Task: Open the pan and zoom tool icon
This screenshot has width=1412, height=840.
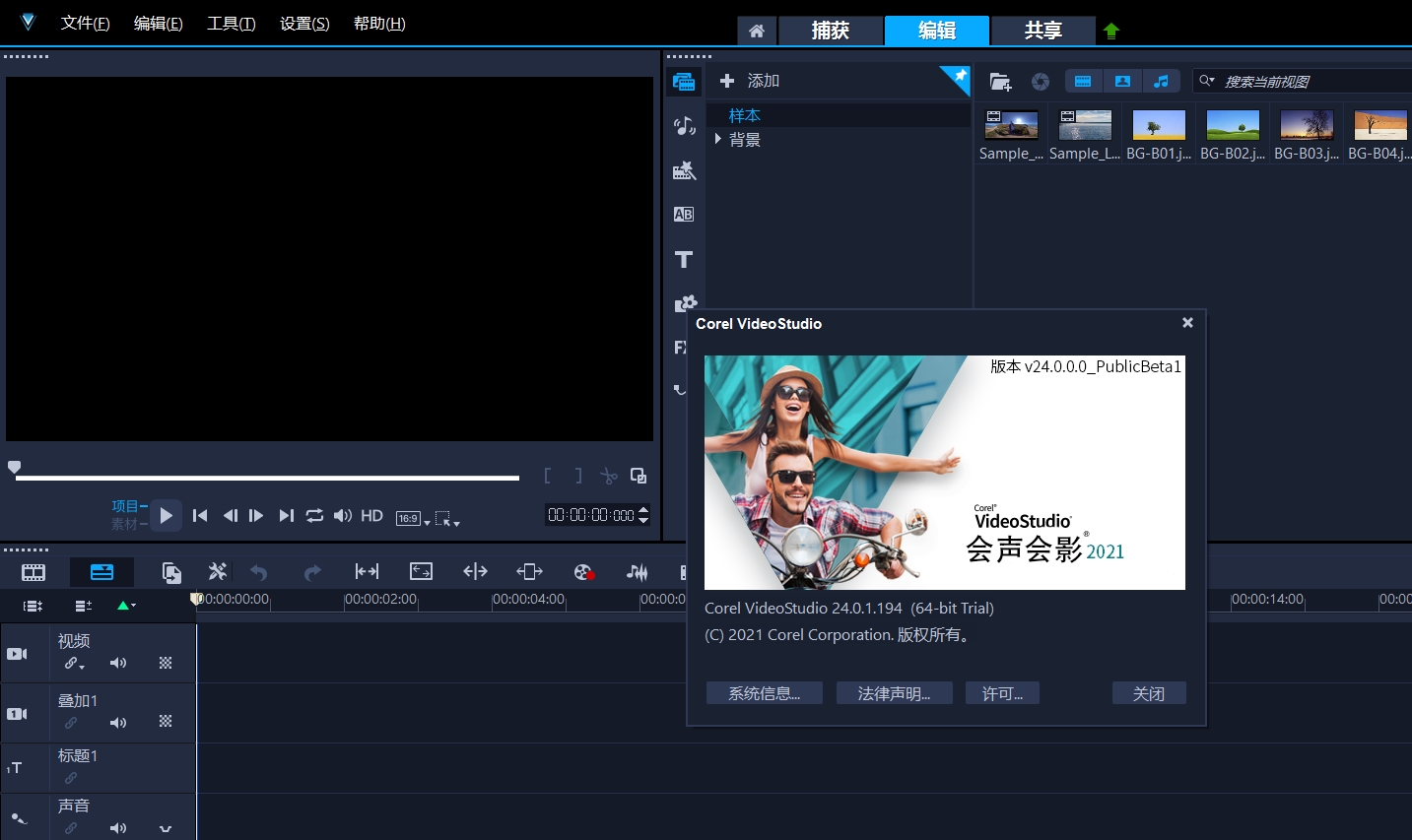Action: (x=421, y=571)
